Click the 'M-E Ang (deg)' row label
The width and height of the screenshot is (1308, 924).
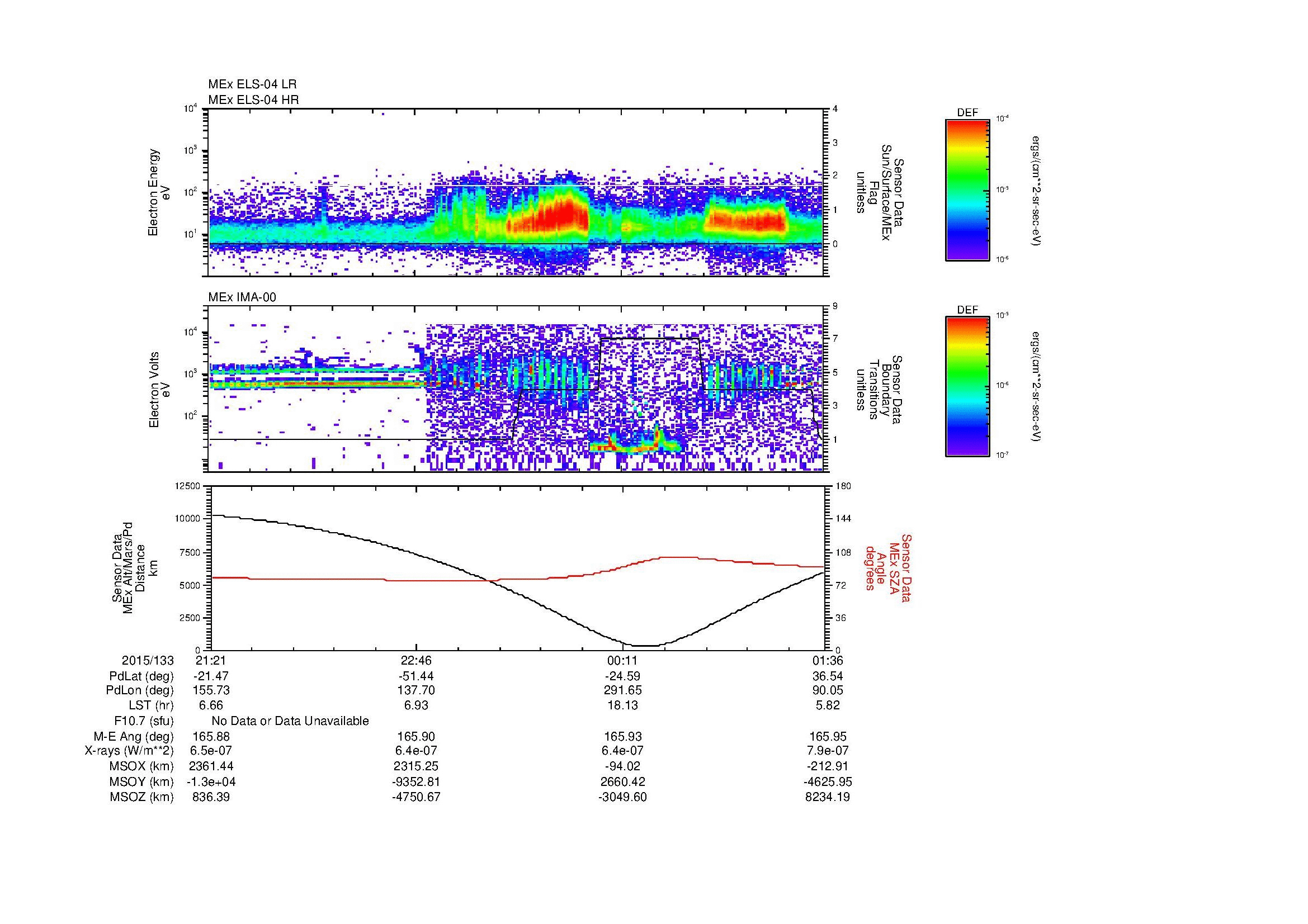point(135,737)
